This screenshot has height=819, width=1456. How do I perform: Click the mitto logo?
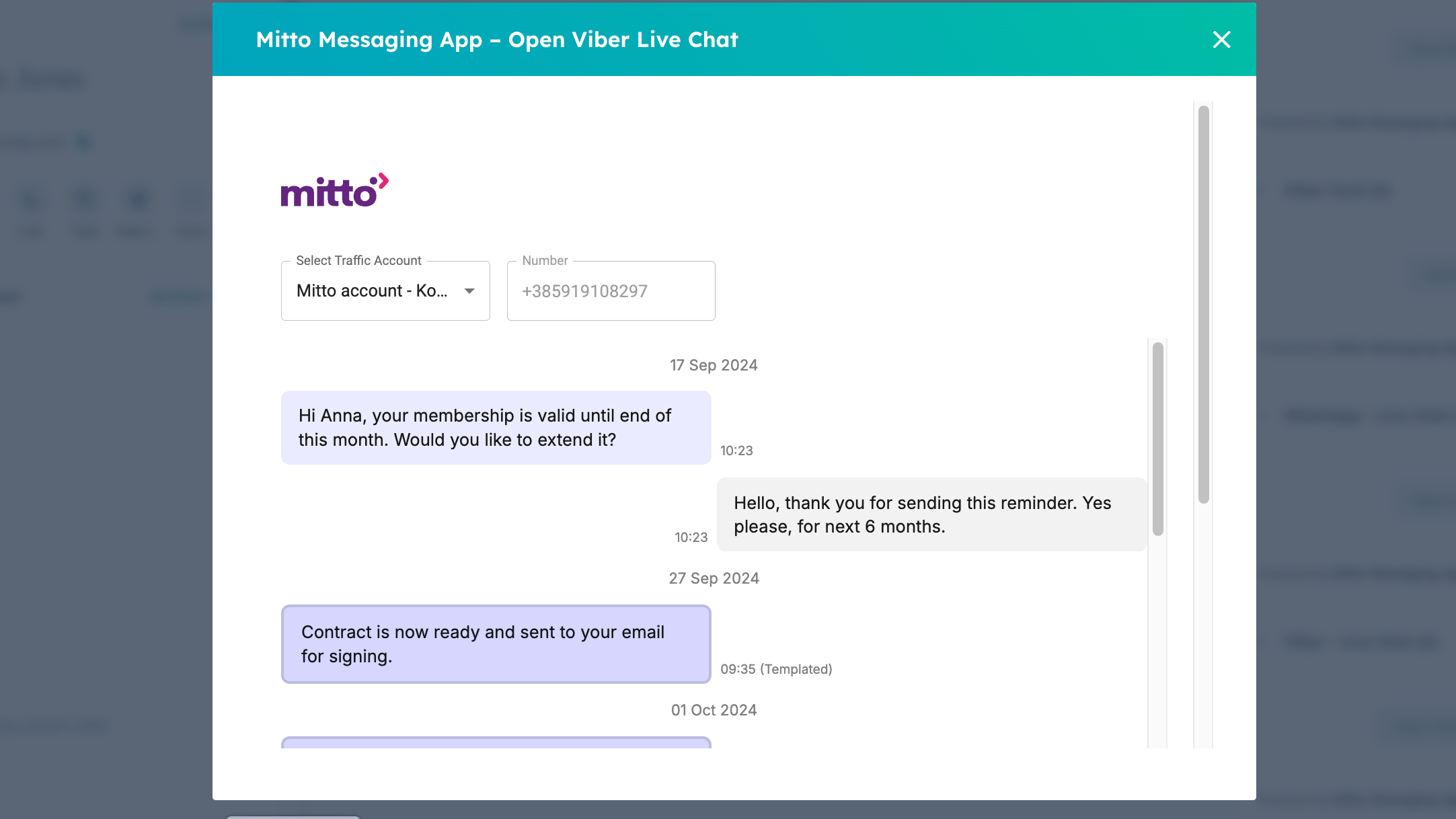[x=328, y=192]
